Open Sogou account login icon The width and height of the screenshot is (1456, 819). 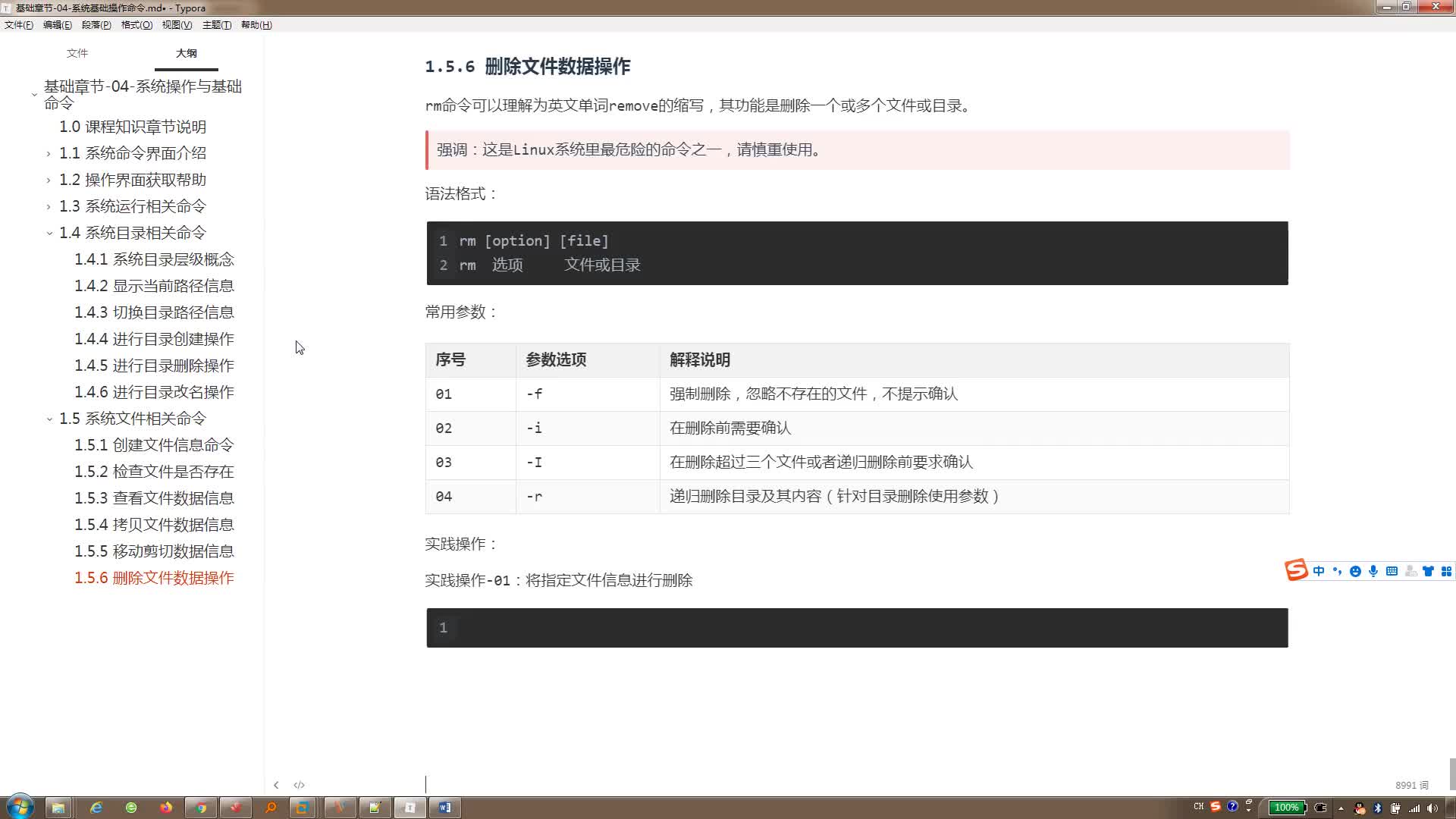click(x=1410, y=571)
